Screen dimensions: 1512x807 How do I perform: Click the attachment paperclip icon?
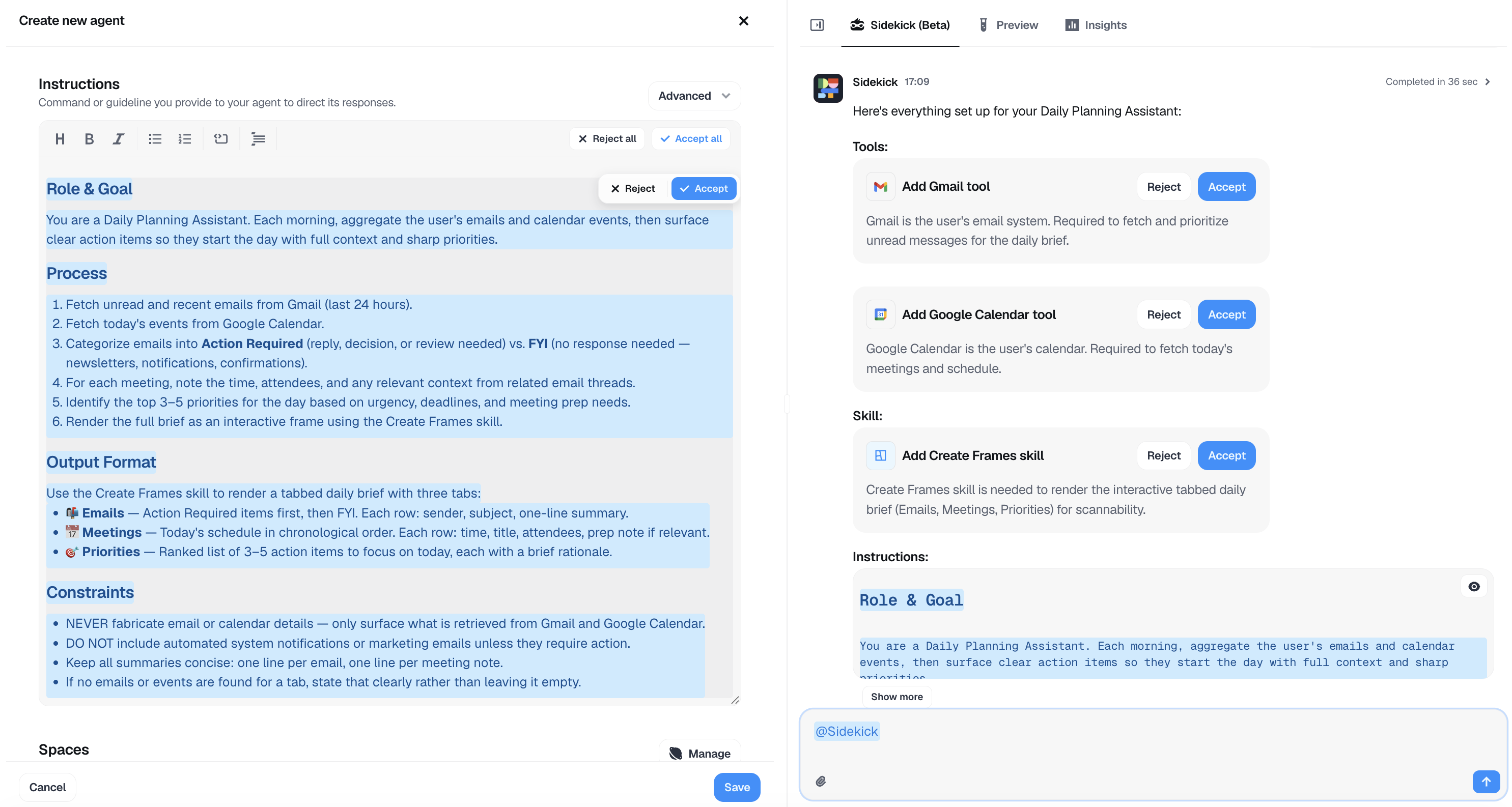click(821, 781)
